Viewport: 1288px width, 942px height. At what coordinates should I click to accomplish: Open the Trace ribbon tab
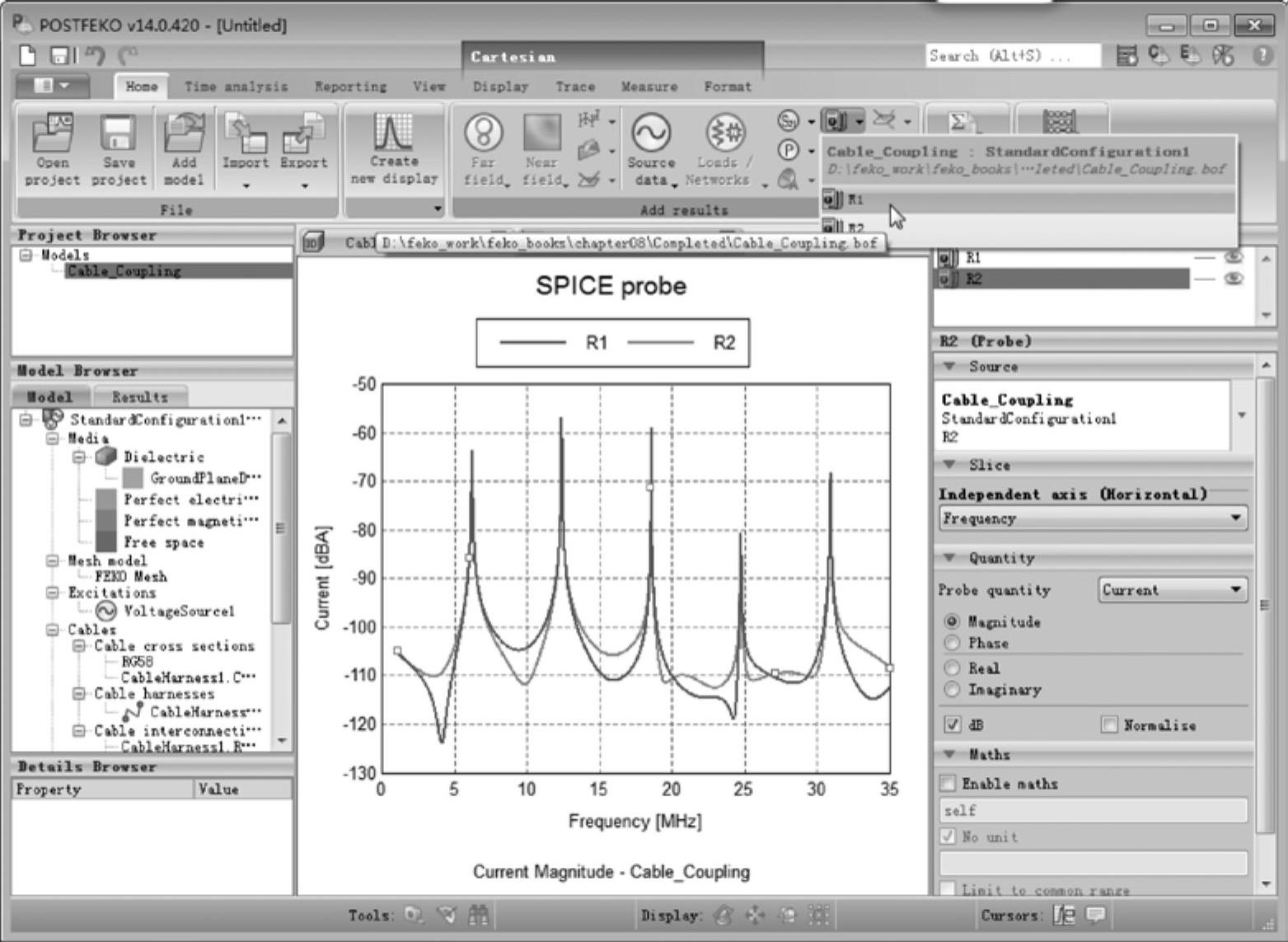click(x=575, y=87)
